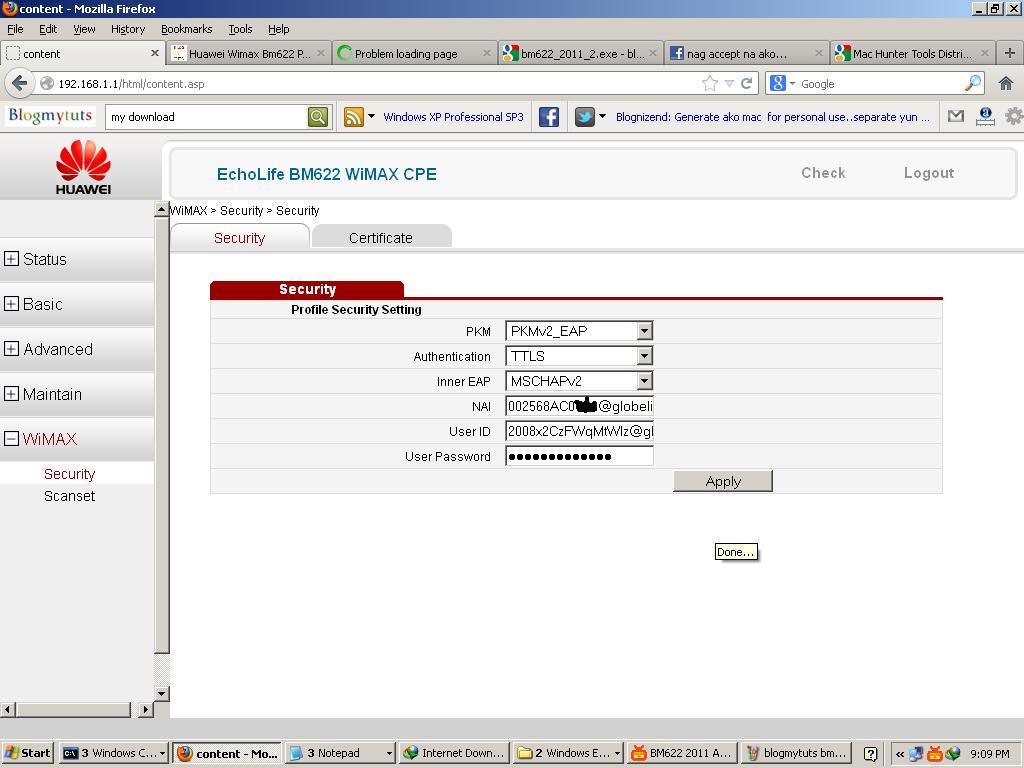The height and width of the screenshot is (768, 1024).
Task: Open the Help menu
Action: pos(278,29)
